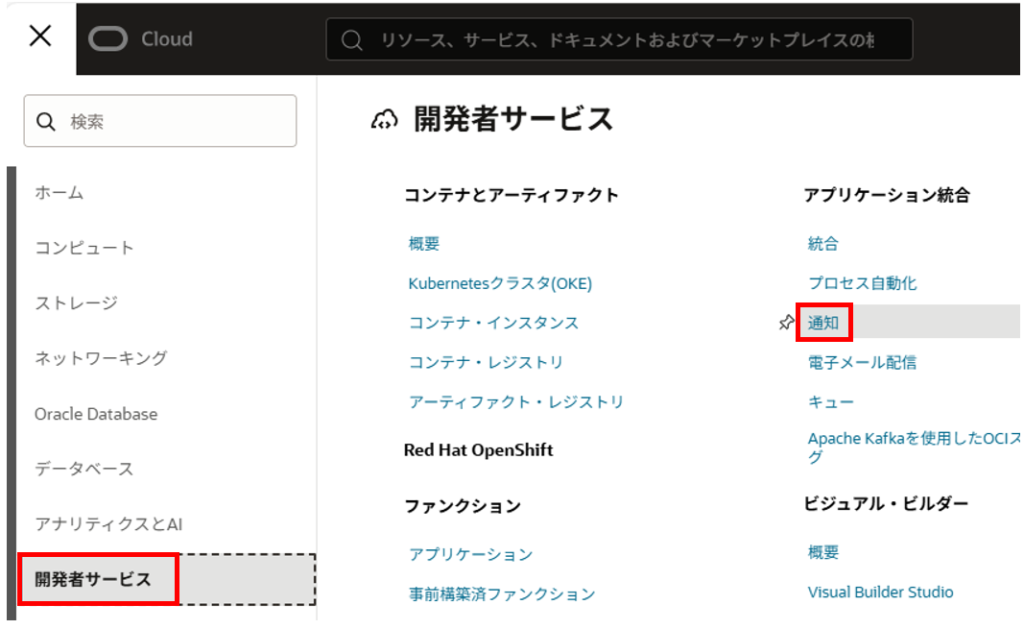1024x629 pixels.
Task: Open Kubernetesクラスタ(OKE) link
Action: tap(500, 283)
